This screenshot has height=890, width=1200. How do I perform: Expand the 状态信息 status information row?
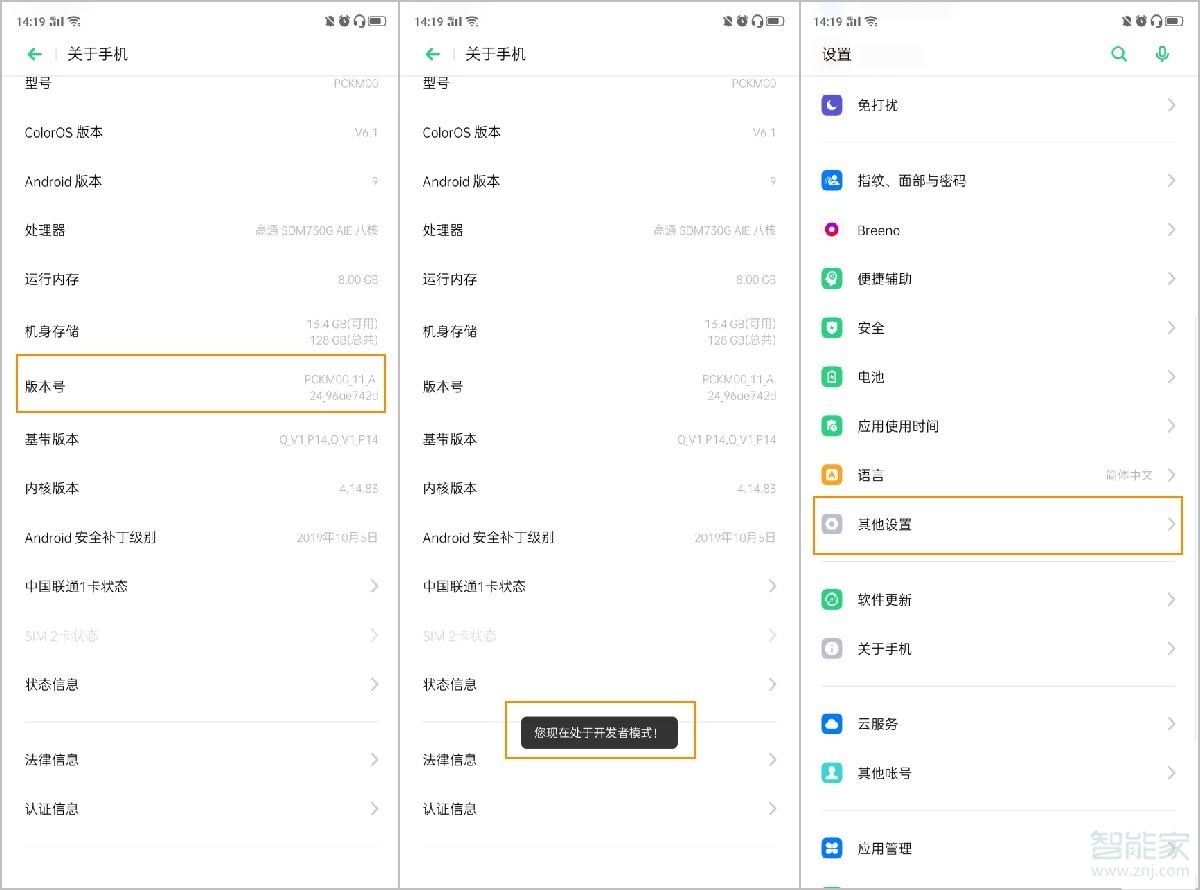pyautogui.click(x=200, y=684)
